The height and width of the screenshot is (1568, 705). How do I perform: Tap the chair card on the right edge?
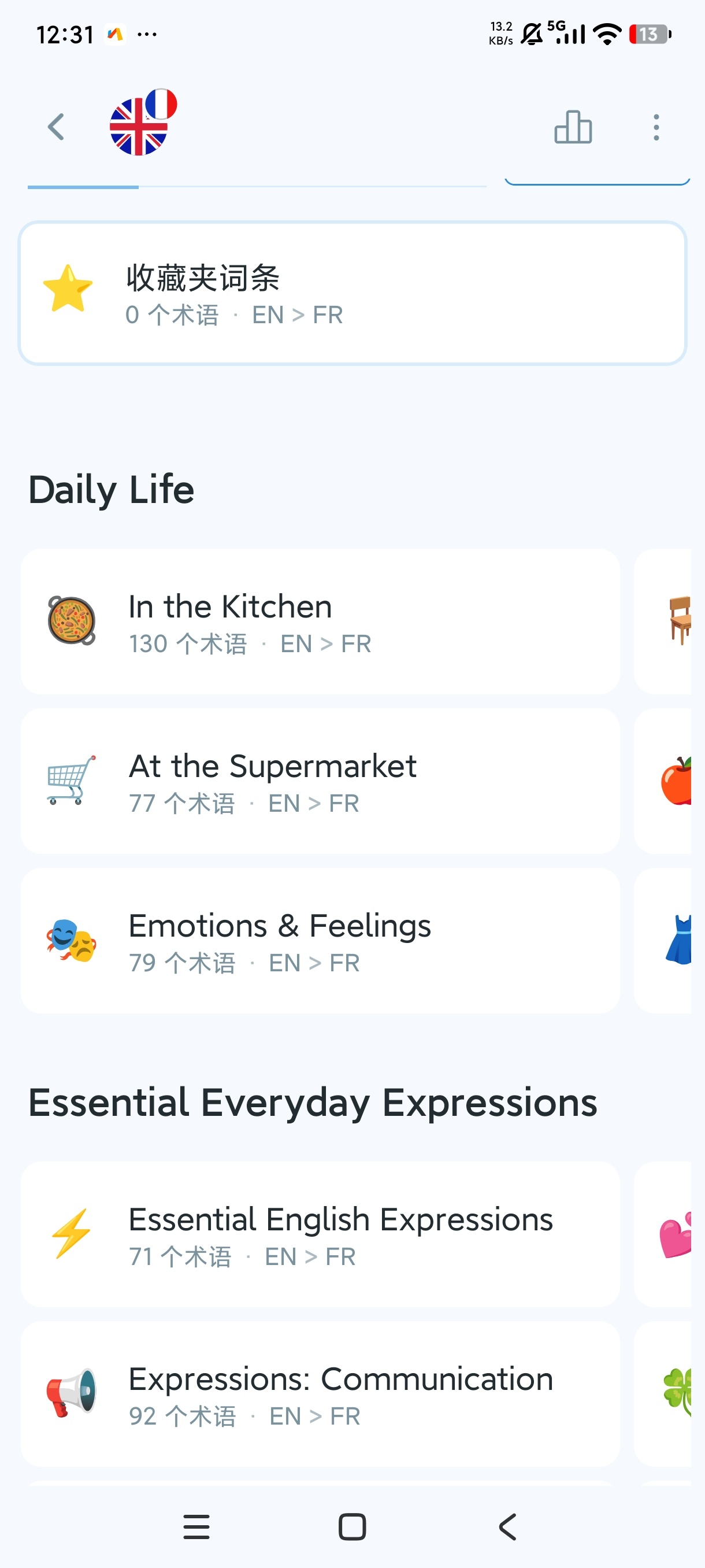667,621
